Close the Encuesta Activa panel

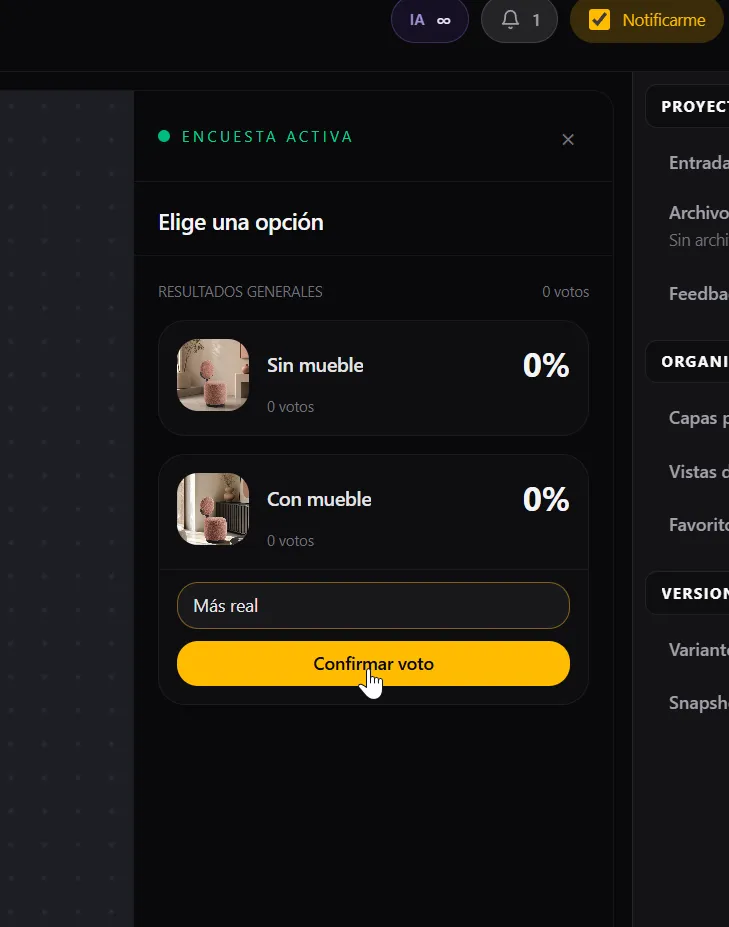568,140
